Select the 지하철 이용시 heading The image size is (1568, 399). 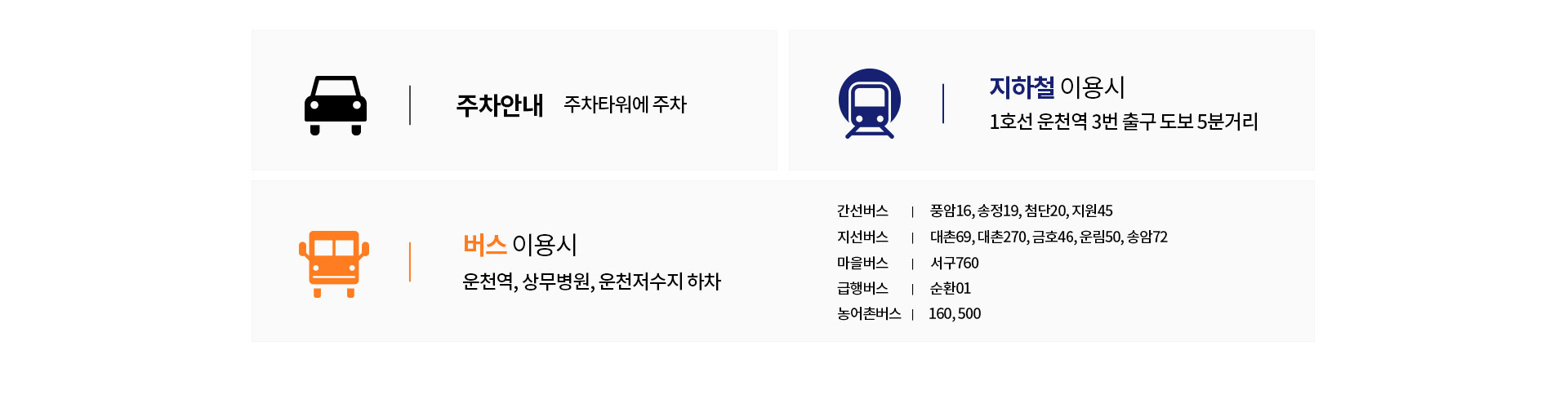[x=1058, y=86]
